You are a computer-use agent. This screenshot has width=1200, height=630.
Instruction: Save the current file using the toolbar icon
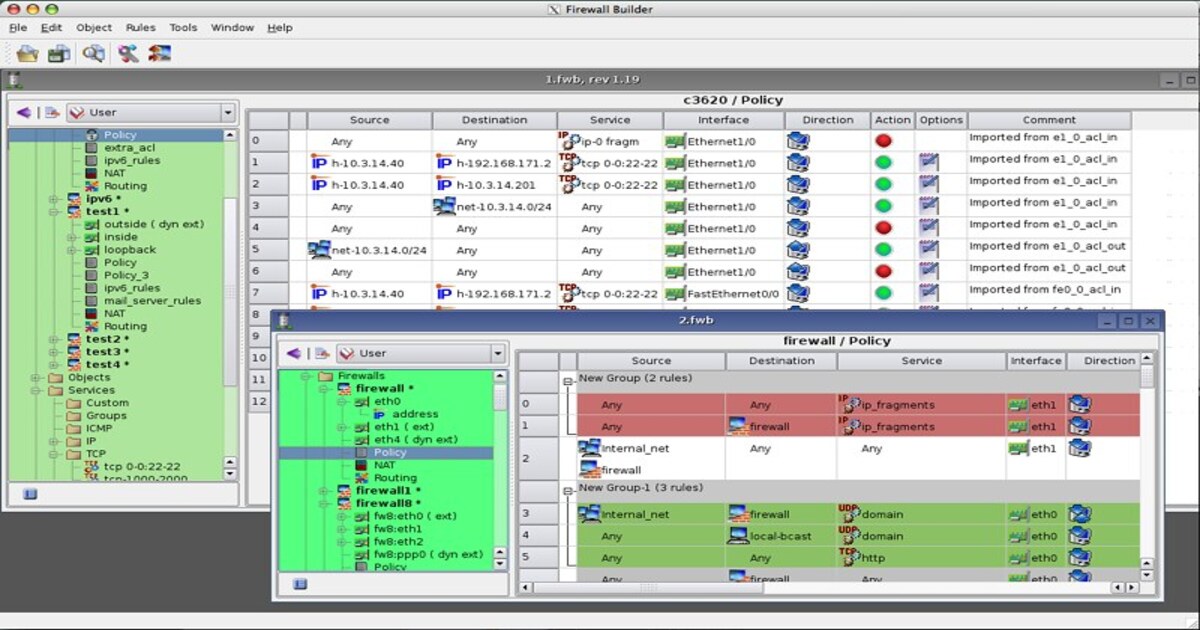[57, 53]
